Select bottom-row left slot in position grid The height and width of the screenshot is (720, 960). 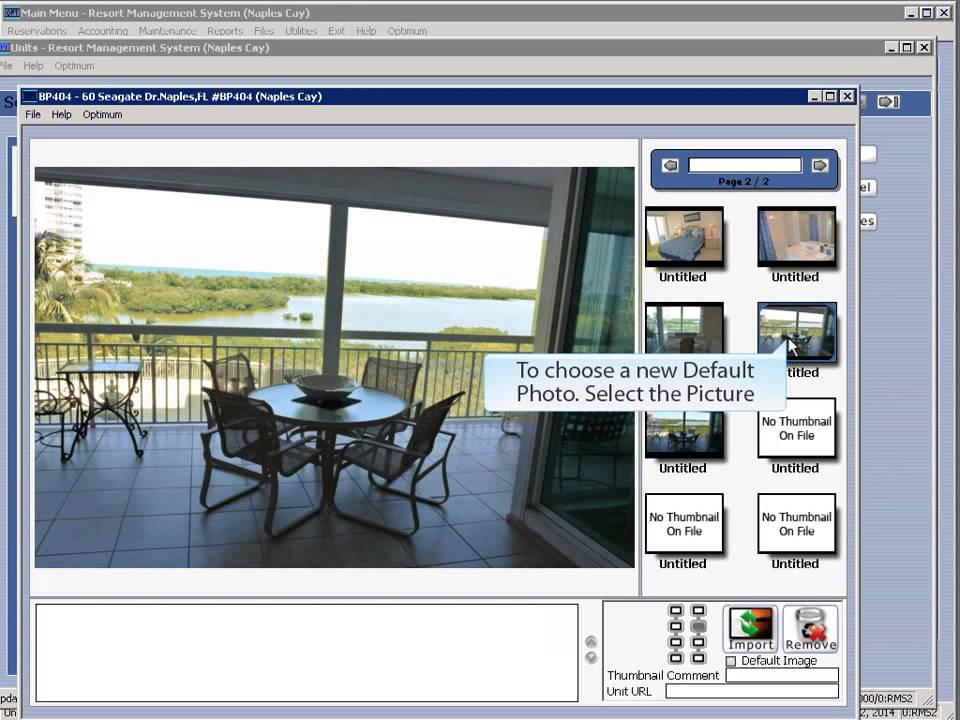click(x=676, y=658)
